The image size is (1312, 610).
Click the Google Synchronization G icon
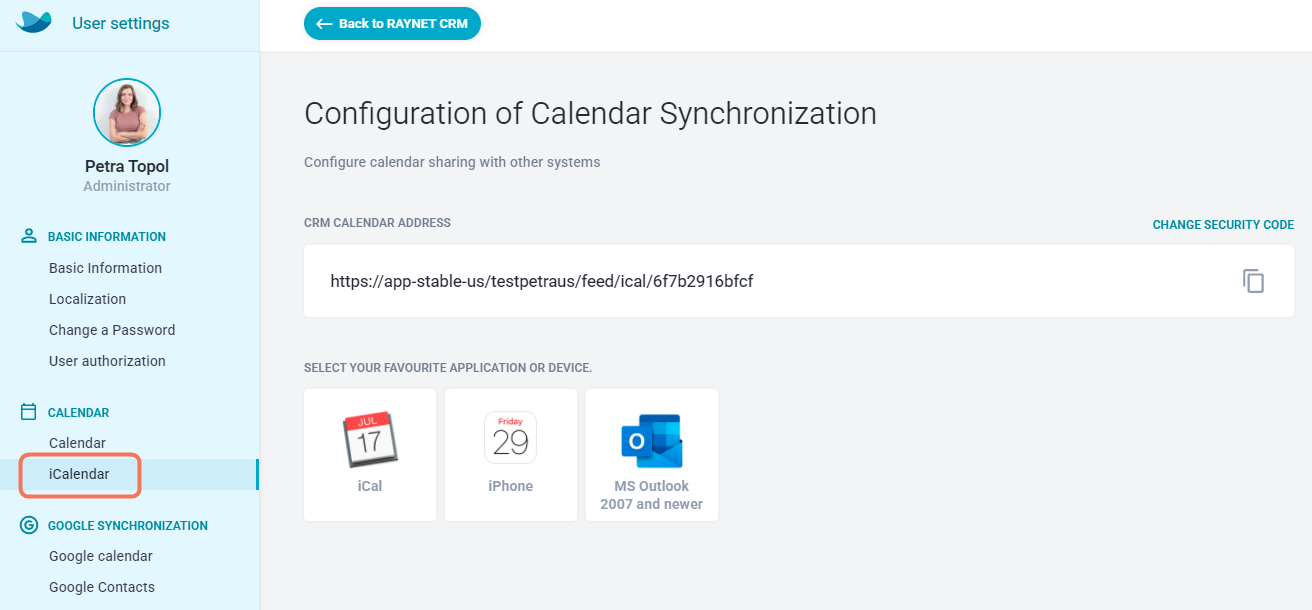(29, 525)
